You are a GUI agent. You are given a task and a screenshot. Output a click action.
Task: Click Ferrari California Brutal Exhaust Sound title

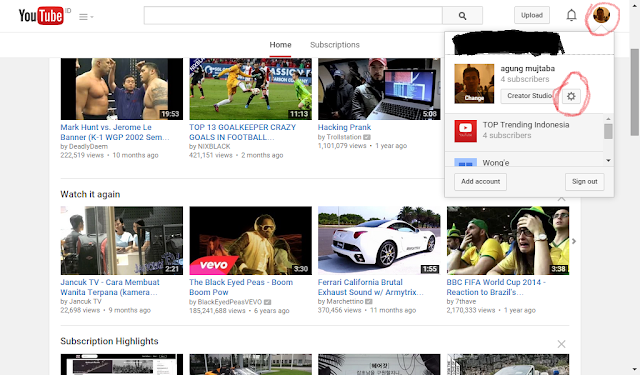[x=371, y=287]
